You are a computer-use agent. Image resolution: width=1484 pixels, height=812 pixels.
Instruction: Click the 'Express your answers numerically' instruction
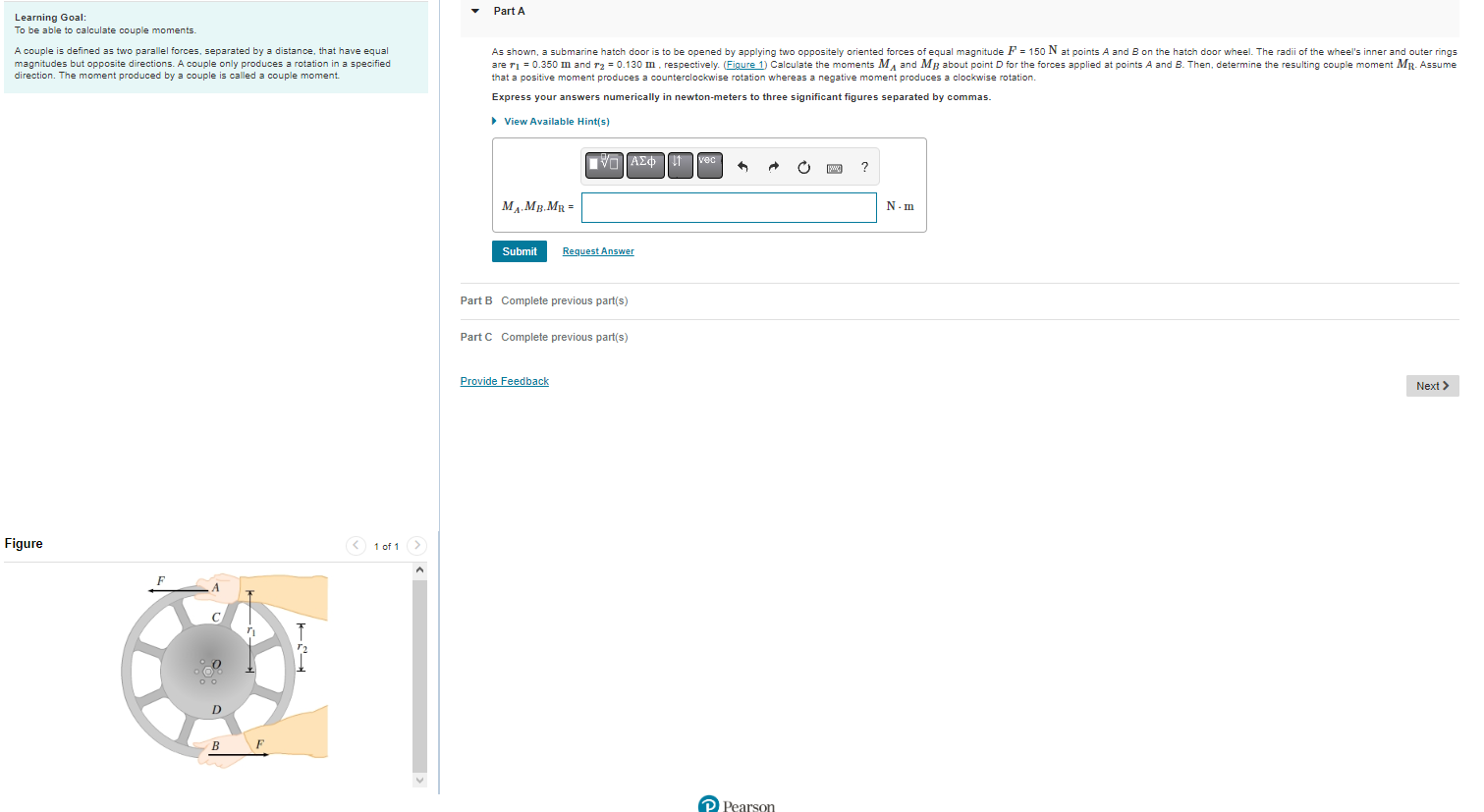742,97
